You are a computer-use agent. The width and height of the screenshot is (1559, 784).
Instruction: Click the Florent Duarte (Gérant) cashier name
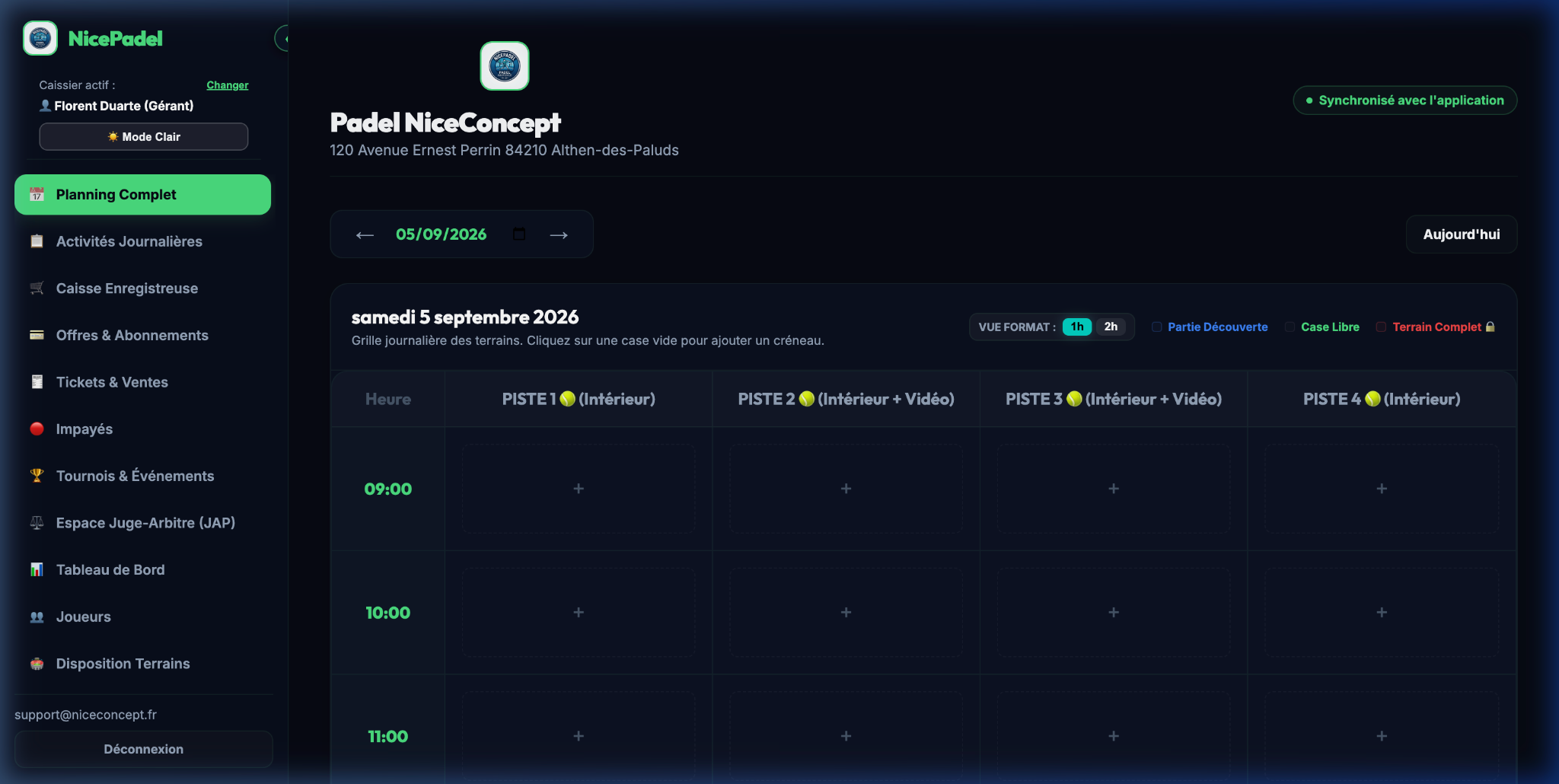point(123,106)
